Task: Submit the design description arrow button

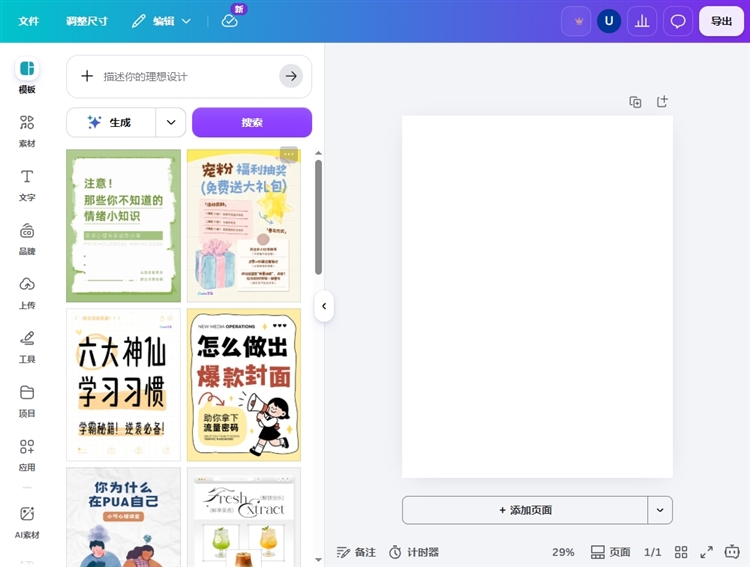Action: click(291, 76)
